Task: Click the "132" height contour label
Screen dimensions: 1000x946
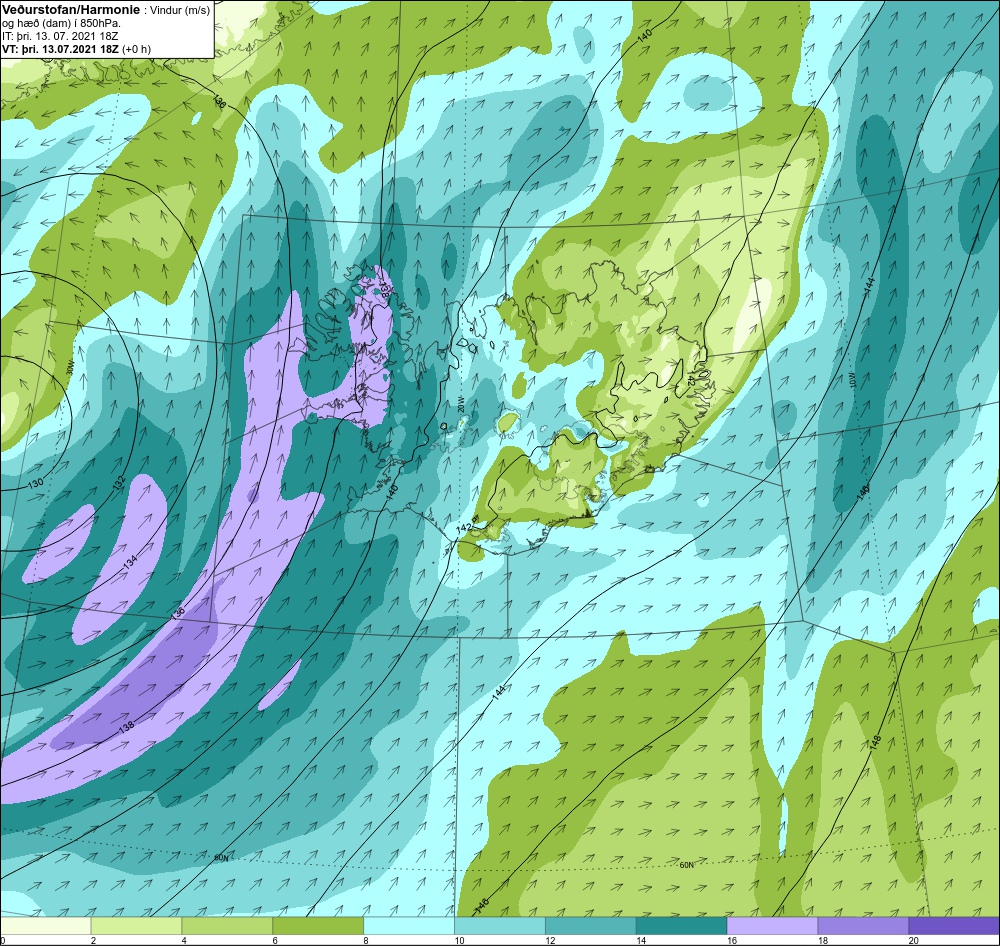Action: coord(119,483)
